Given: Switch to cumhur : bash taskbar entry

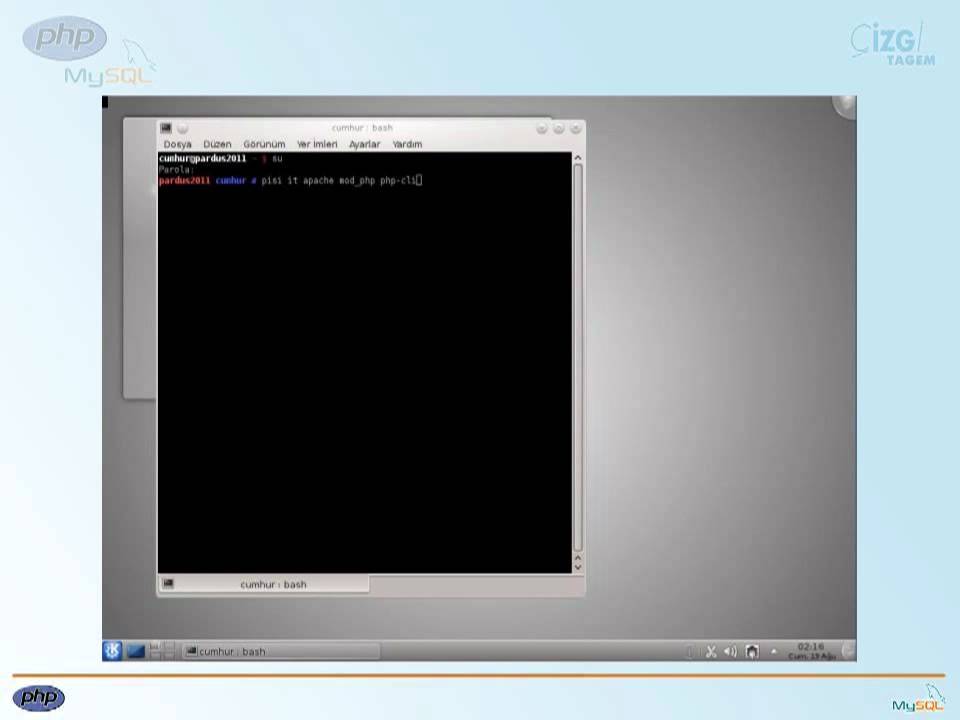Looking at the screenshot, I should (281, 651).
